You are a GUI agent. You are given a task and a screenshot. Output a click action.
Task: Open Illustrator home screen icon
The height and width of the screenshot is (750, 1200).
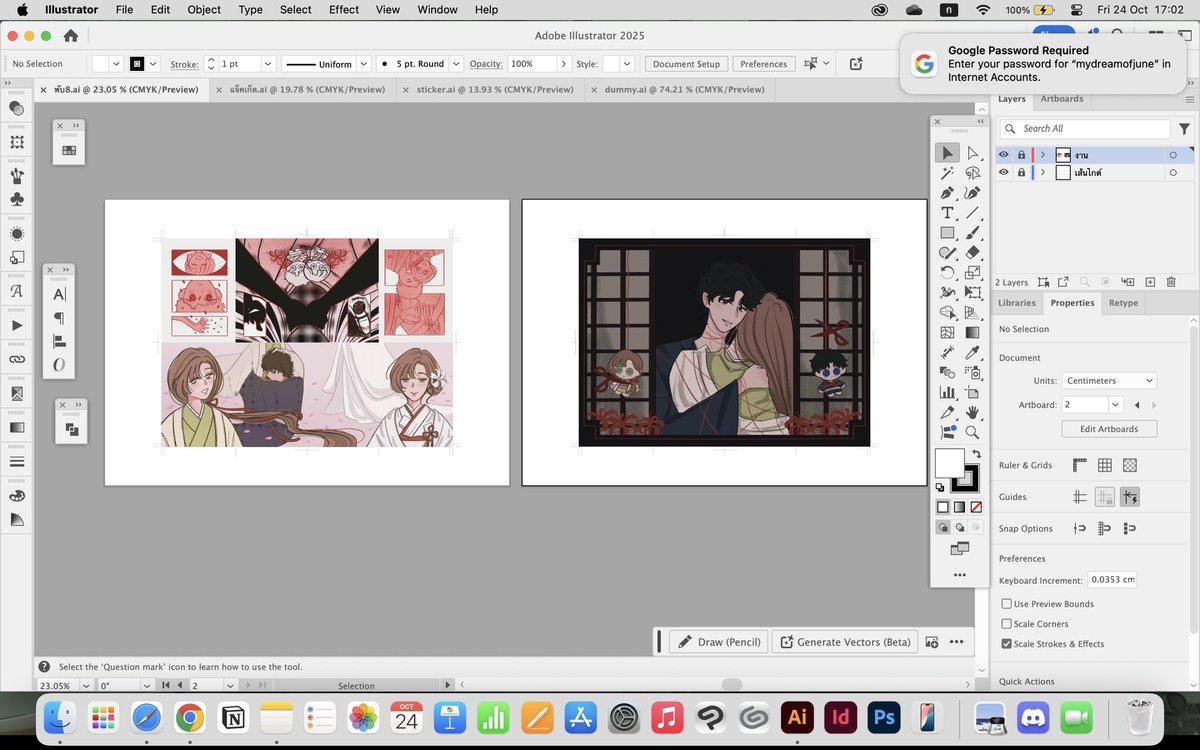(x=71, y=35)
